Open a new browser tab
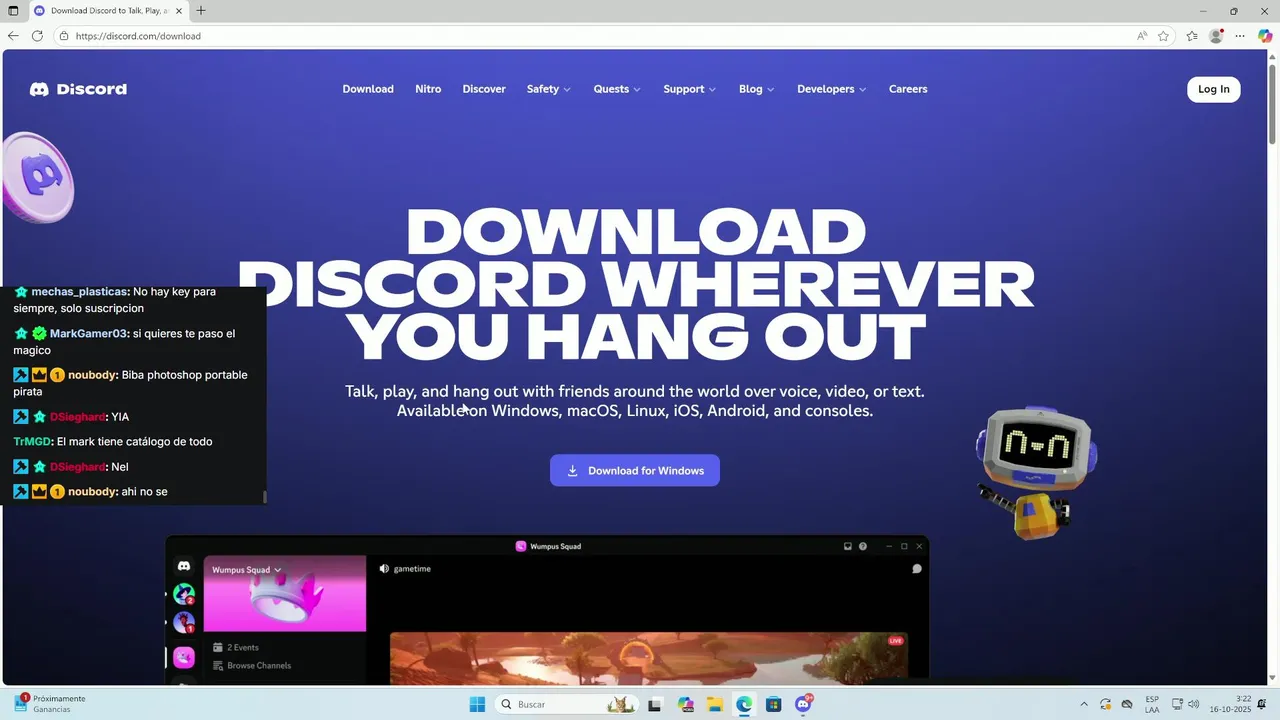Viewport: 1280px width, 720px height. point(201,11)
